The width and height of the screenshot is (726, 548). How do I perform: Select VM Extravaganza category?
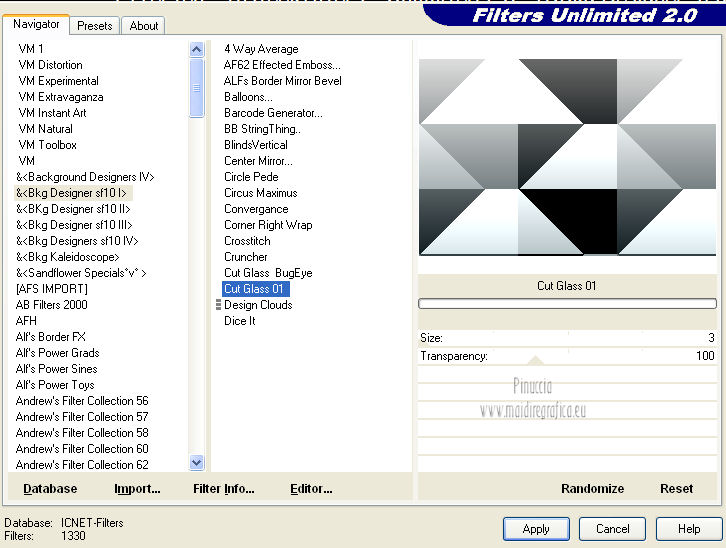(x=61, y=97)
